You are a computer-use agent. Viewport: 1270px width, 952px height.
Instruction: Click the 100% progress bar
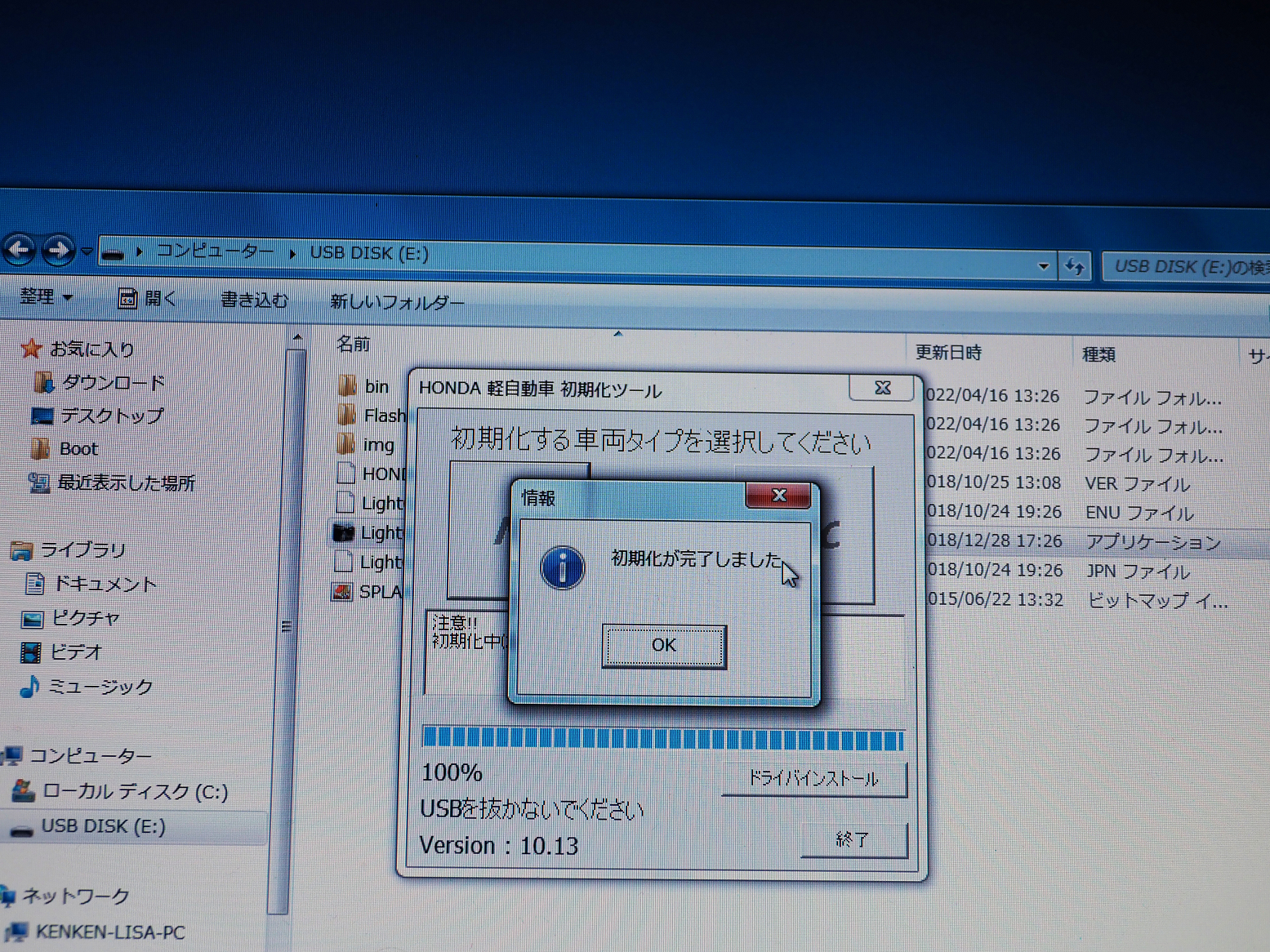click(x=662, y=739)
